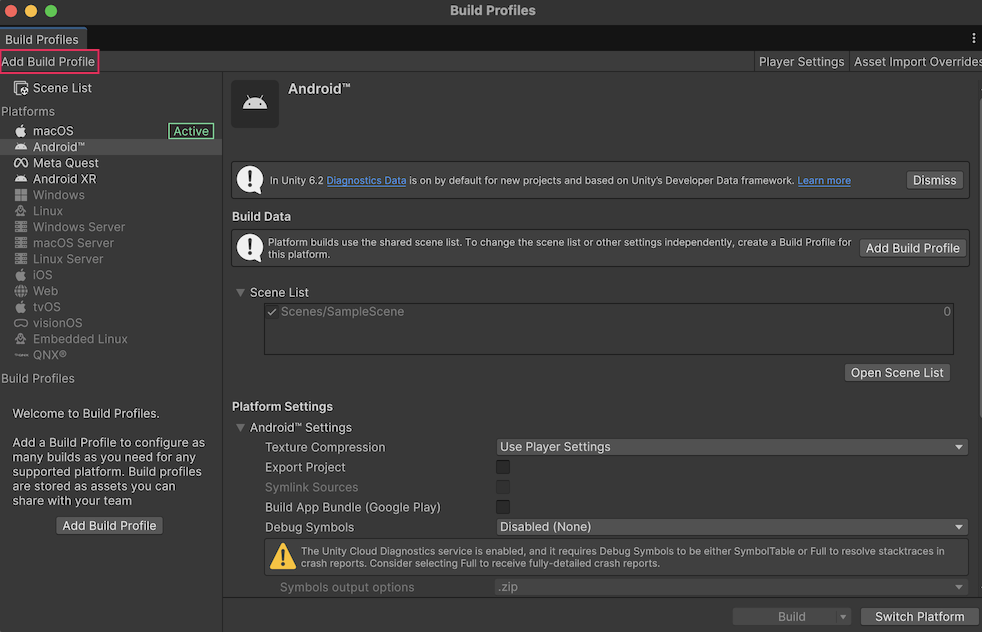Toggle Build App Bundle (Google Play) checkbox
This screenshot has height=632, width=982.
point(503,507)
